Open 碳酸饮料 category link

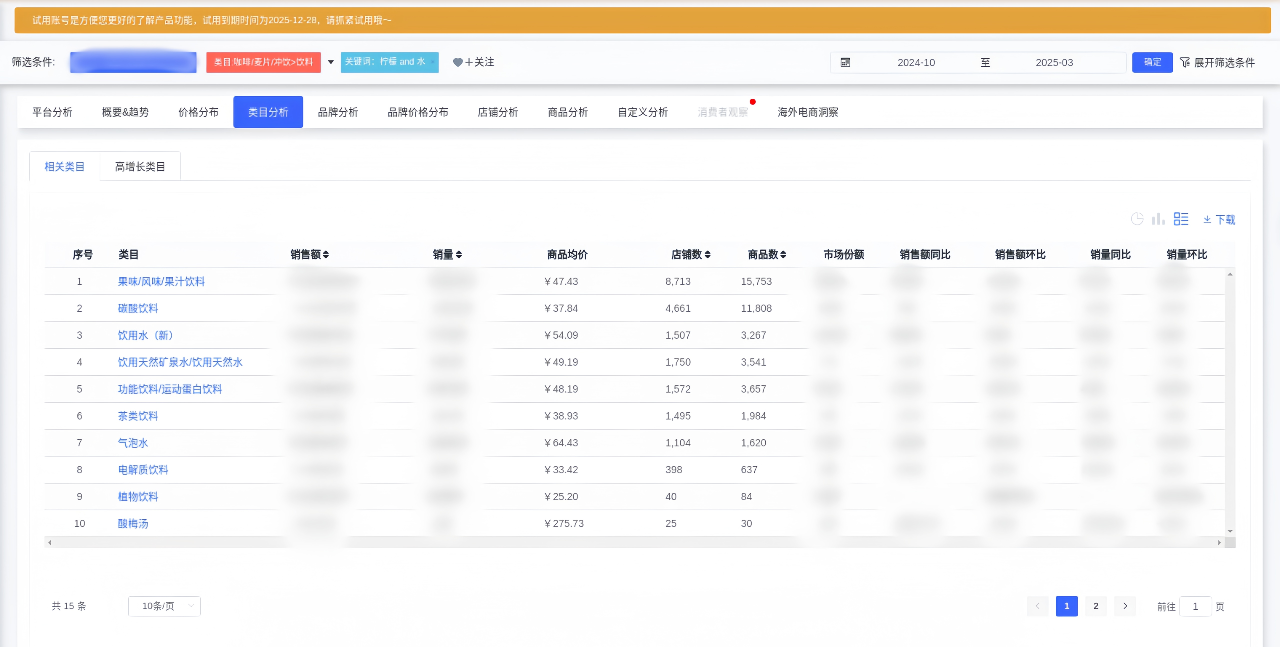138,309
